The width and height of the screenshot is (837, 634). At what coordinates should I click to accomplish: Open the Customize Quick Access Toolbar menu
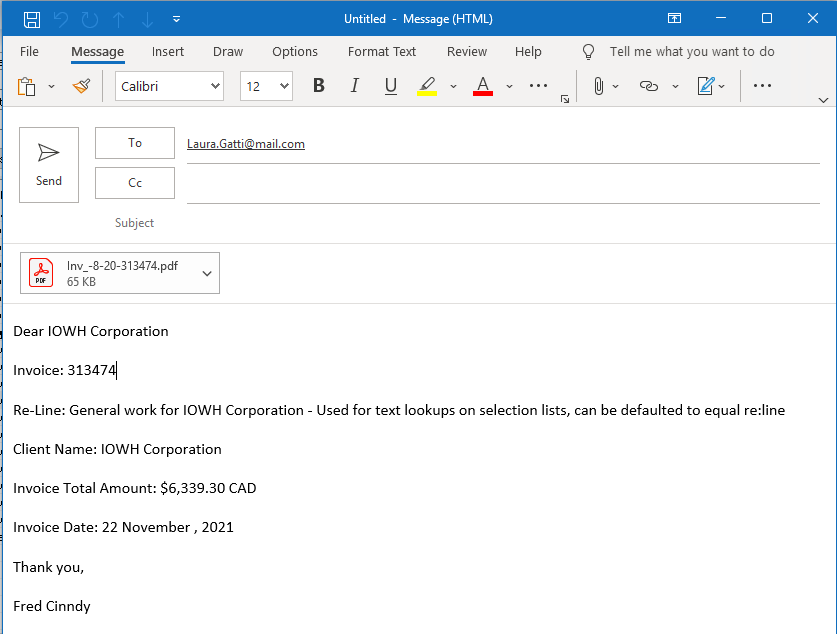176,20
